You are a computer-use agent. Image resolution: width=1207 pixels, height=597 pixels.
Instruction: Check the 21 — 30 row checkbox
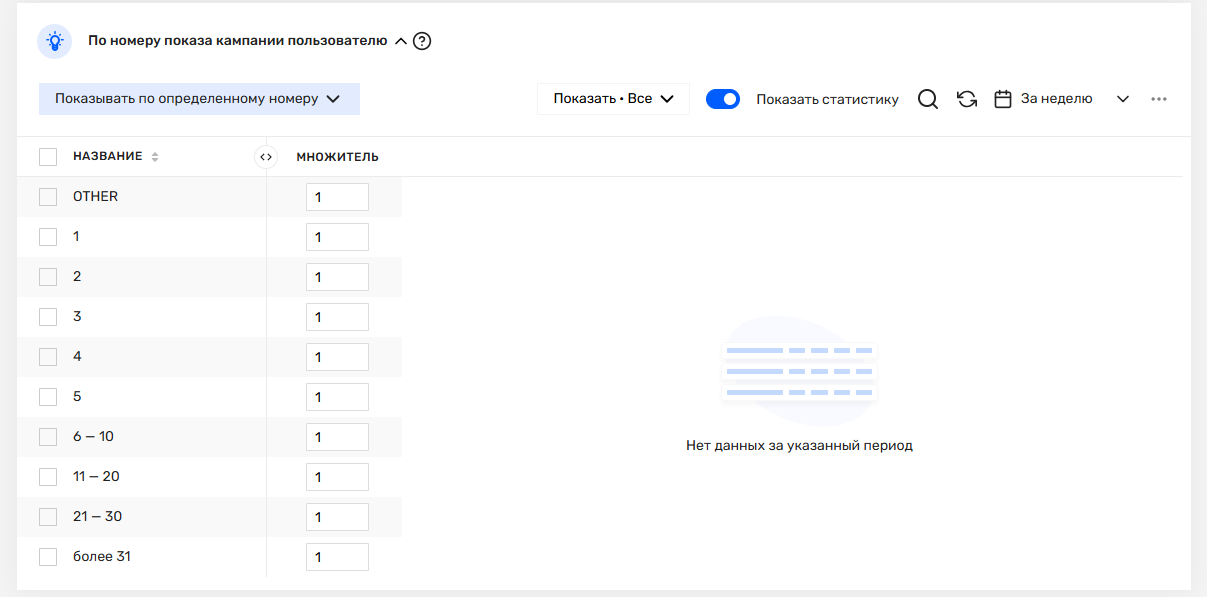[x=48, y=517]
